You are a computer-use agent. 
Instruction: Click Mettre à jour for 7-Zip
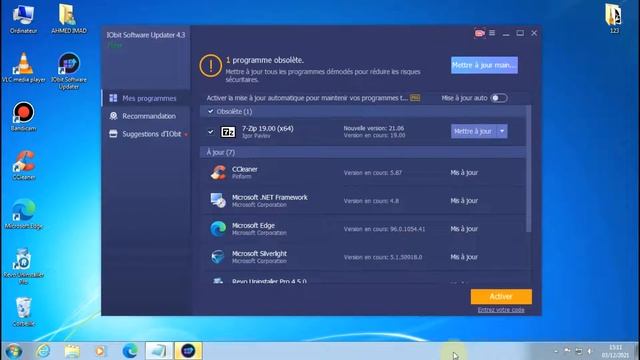pos(474,131)
